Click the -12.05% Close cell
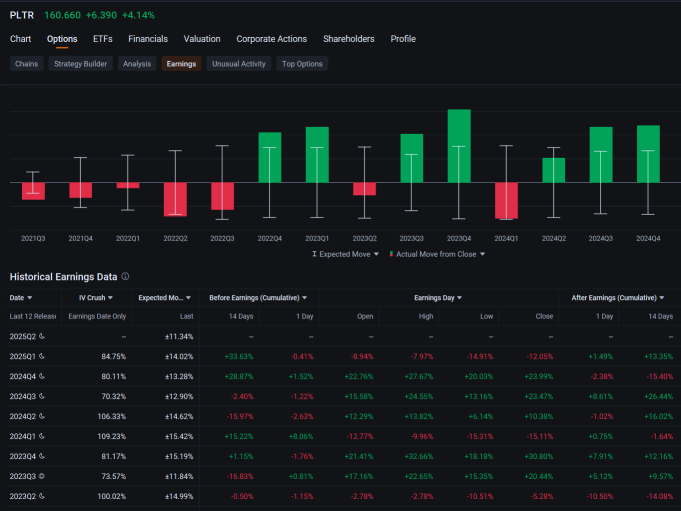Viewport: 681px width, 511px height. coord(539,356)
